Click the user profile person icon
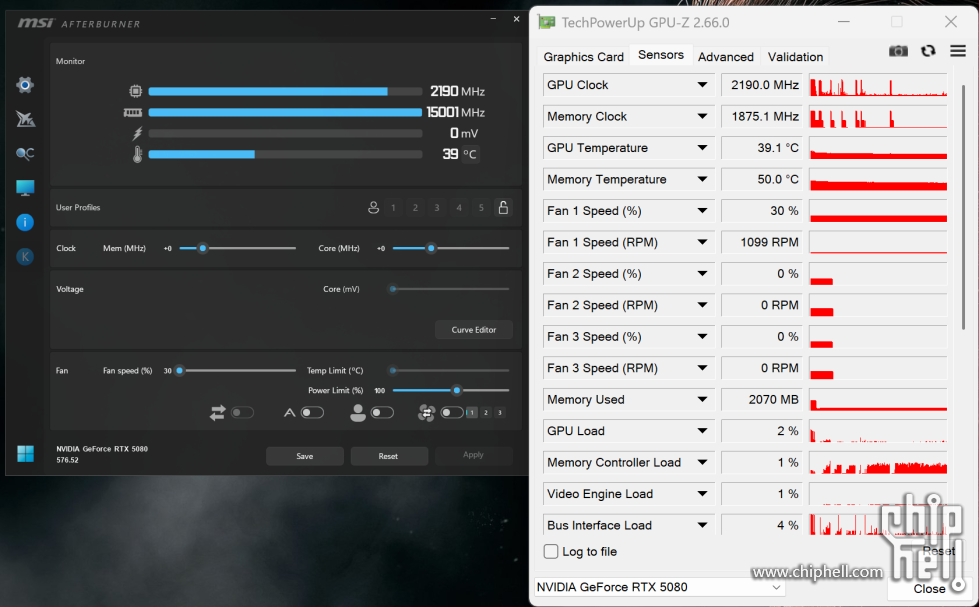This screenshot has width=979, height=607. click(373, 207)
